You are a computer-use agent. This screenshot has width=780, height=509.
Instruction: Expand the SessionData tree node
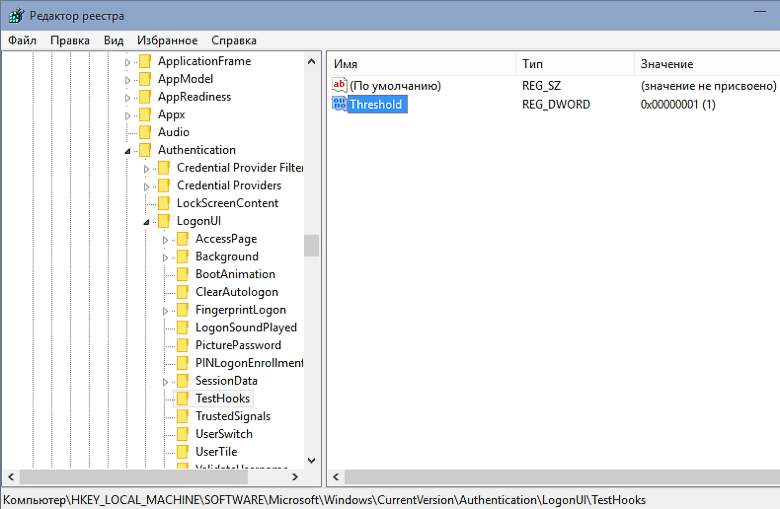[x=165, y=382]
